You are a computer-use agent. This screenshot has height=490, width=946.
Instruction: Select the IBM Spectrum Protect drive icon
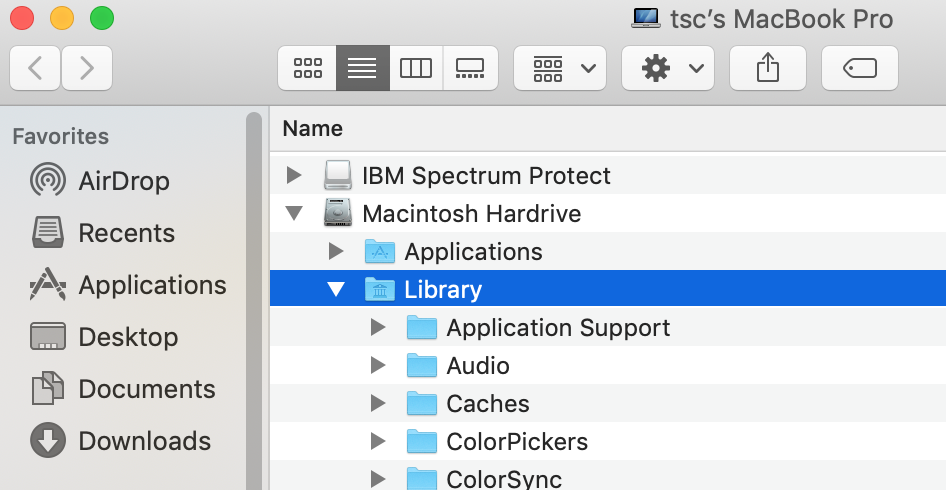coord(337,175)
